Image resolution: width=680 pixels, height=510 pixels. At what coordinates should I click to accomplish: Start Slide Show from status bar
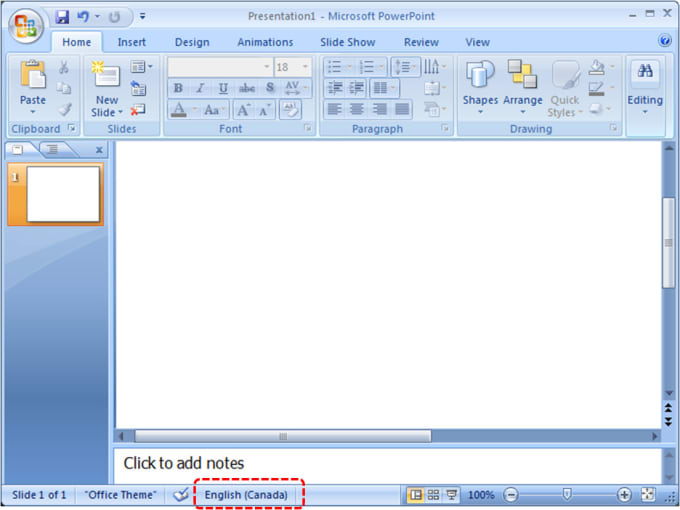[451, 494]
